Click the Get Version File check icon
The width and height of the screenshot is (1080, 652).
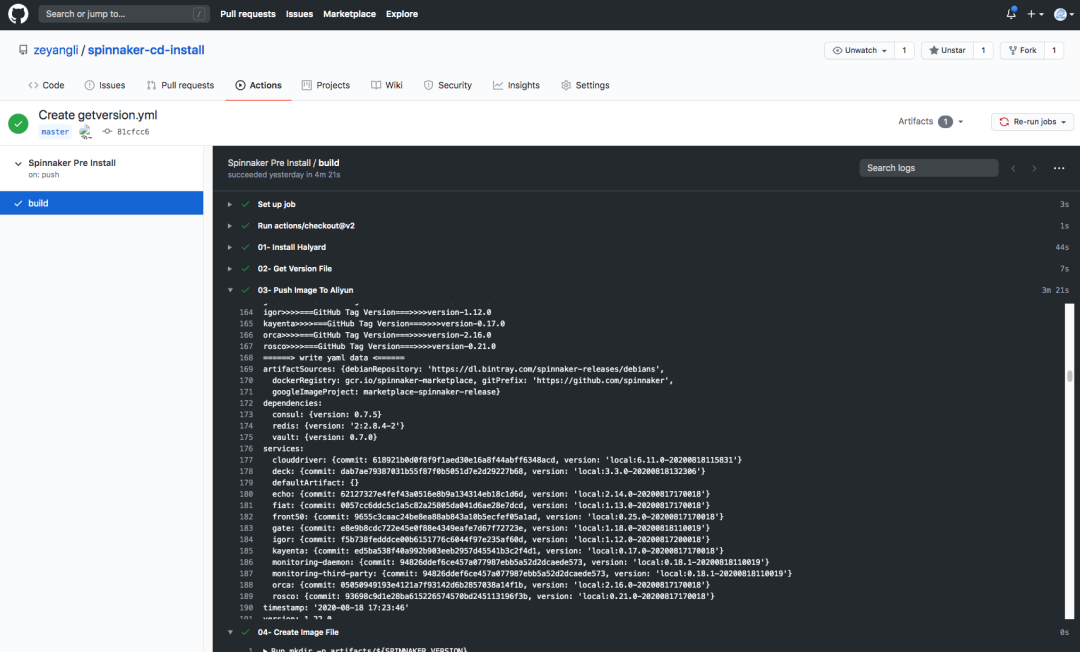point(245,269)
